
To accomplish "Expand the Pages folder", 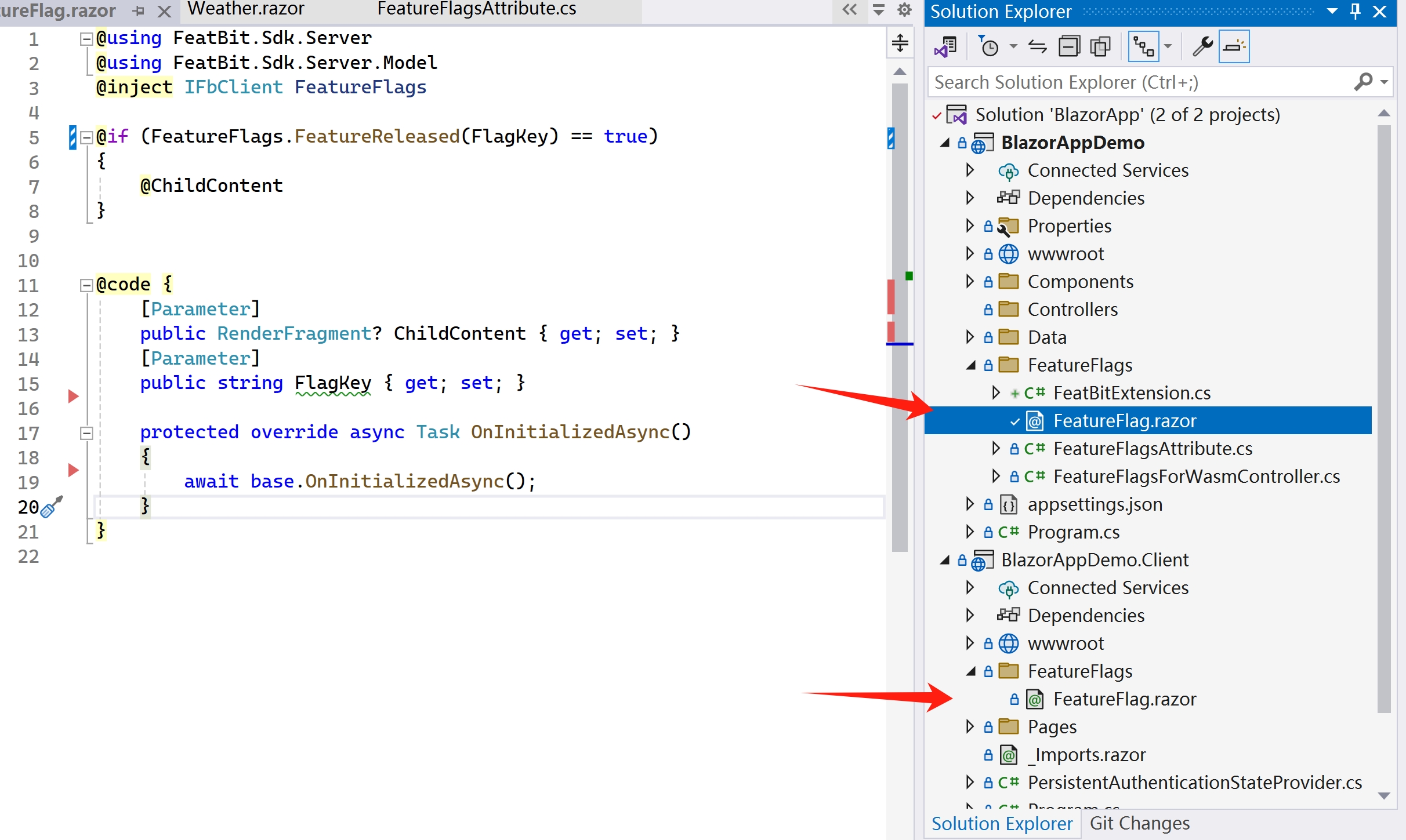I will click(970, 726).
